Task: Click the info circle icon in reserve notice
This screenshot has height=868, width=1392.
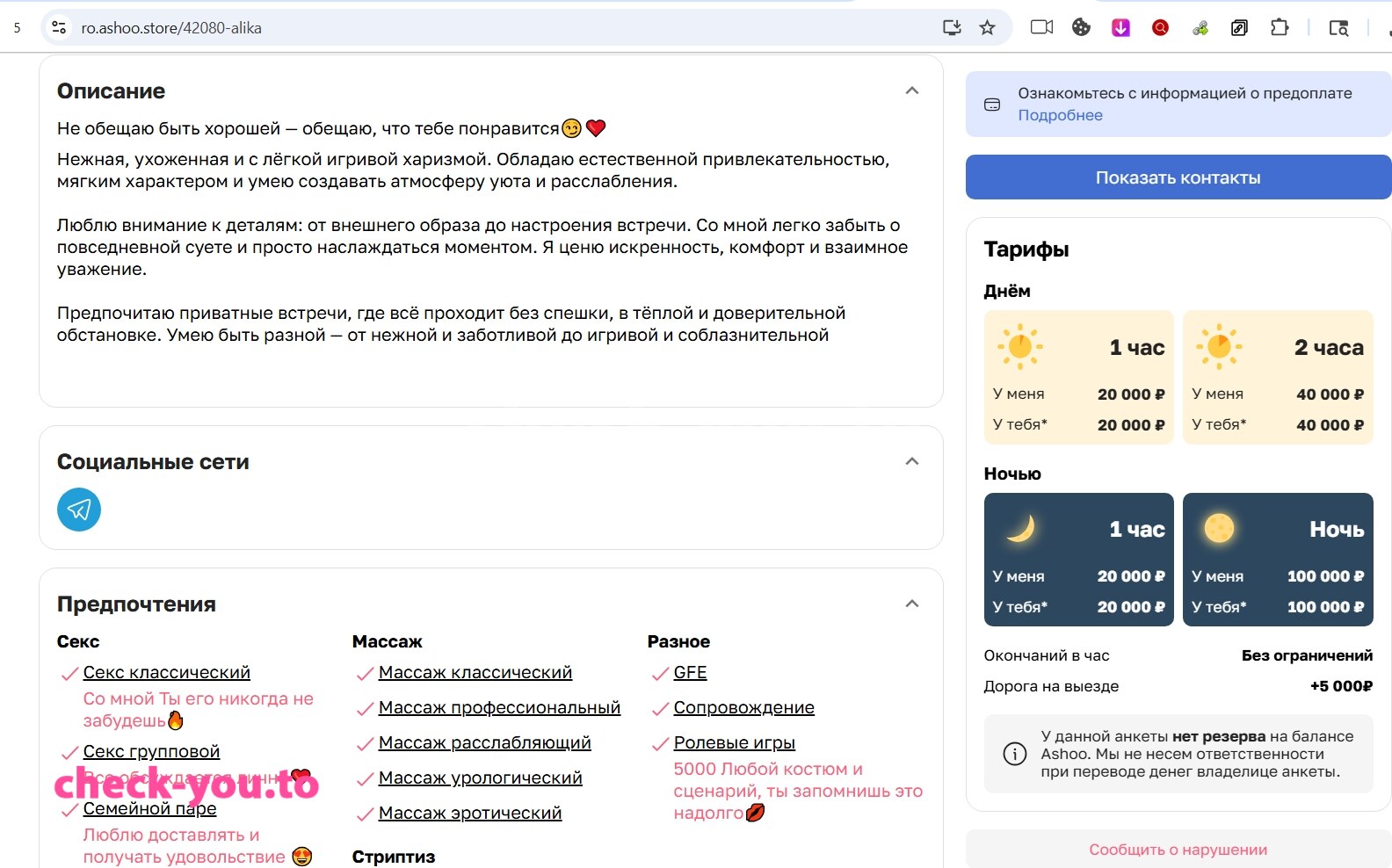Action: 1015,754
